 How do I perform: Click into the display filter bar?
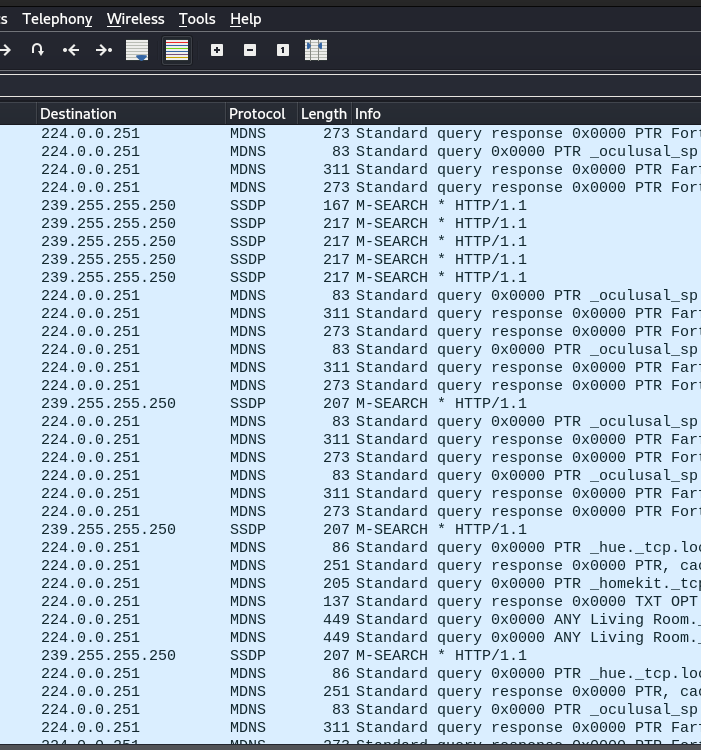point(350,86)
